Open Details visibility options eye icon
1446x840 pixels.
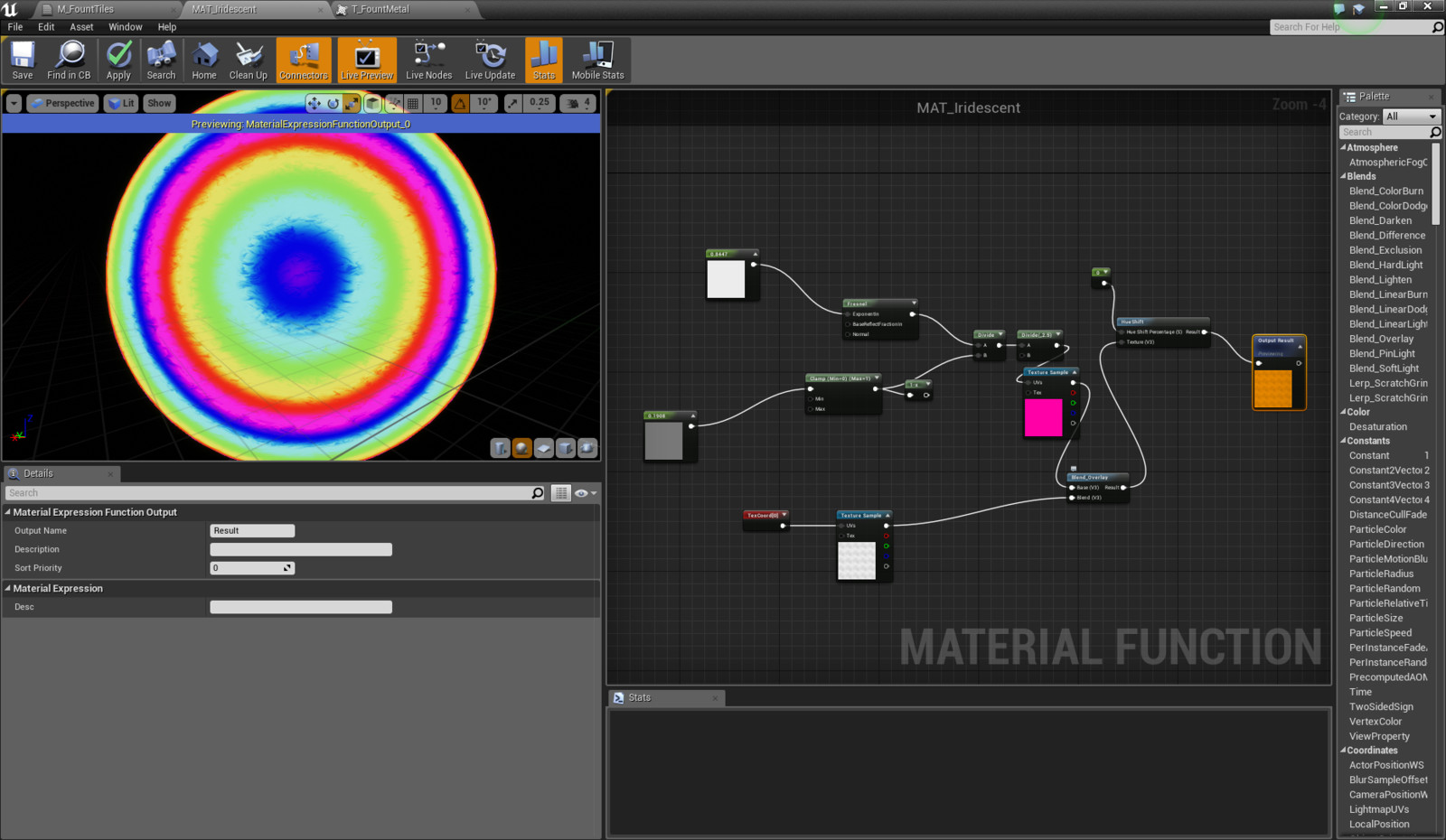point(586,493)
